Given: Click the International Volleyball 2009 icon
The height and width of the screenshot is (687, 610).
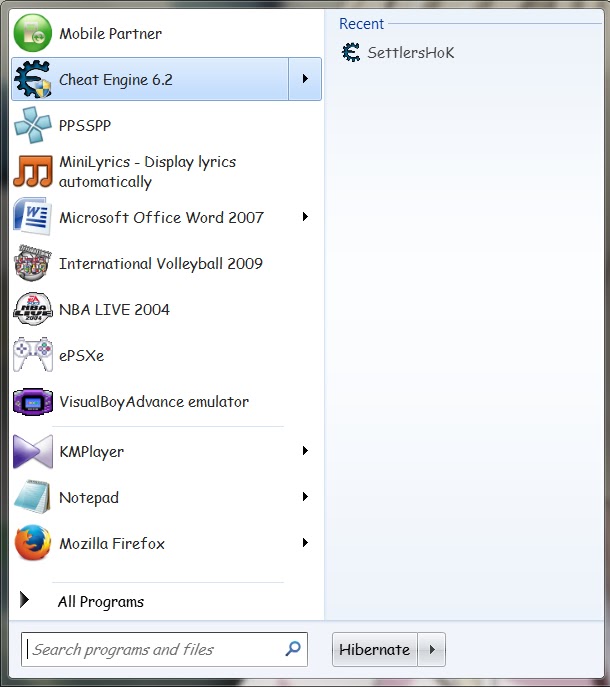Looking at the screenshot, I should [x=33, y=263].
